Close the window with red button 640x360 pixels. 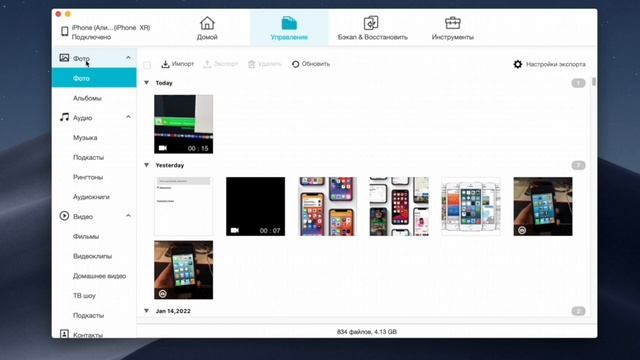pyautogui.click(x=58, y=14)
